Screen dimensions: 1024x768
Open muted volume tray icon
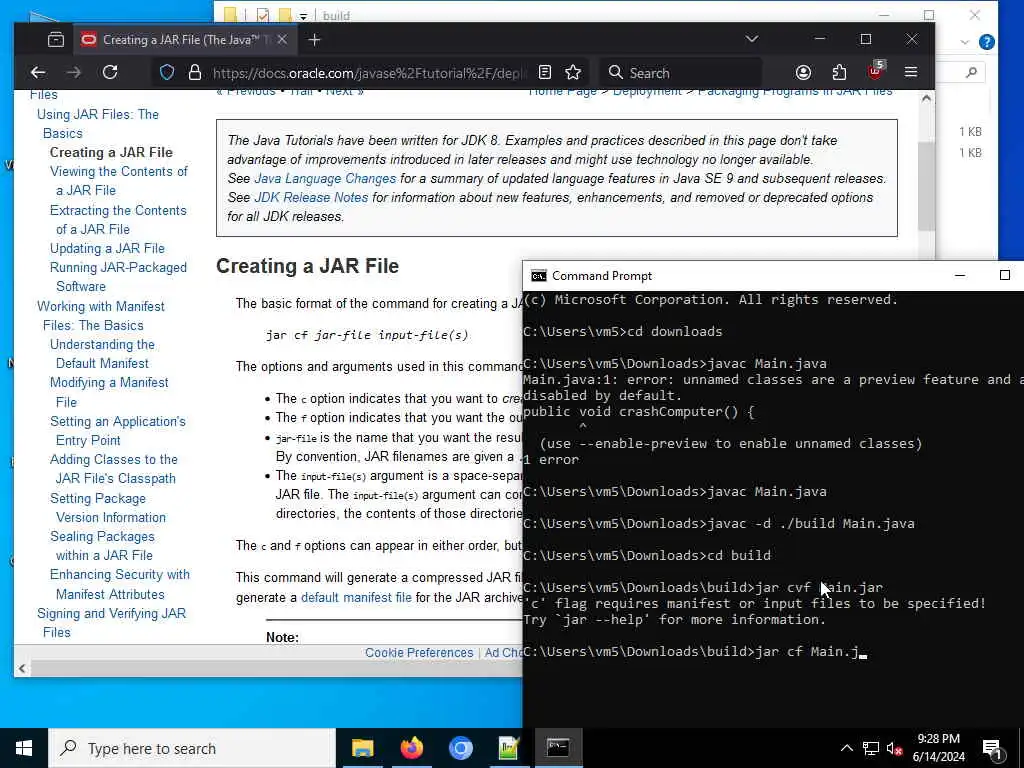click(x=894, y=748)
